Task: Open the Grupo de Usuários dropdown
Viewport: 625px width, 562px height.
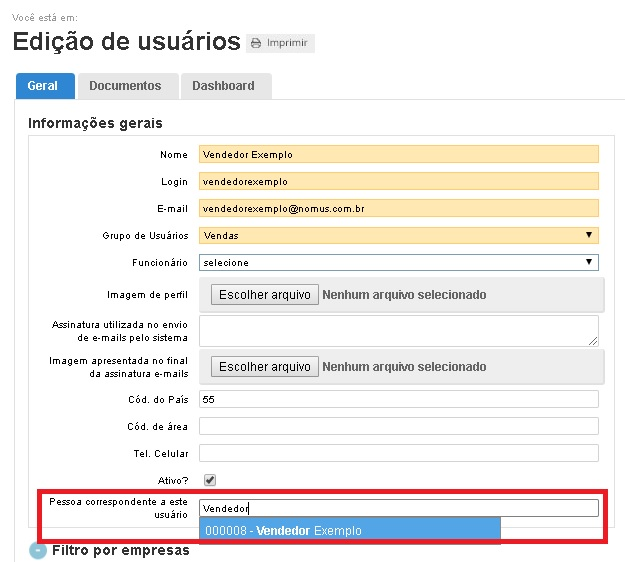Action: click(399, 235)
